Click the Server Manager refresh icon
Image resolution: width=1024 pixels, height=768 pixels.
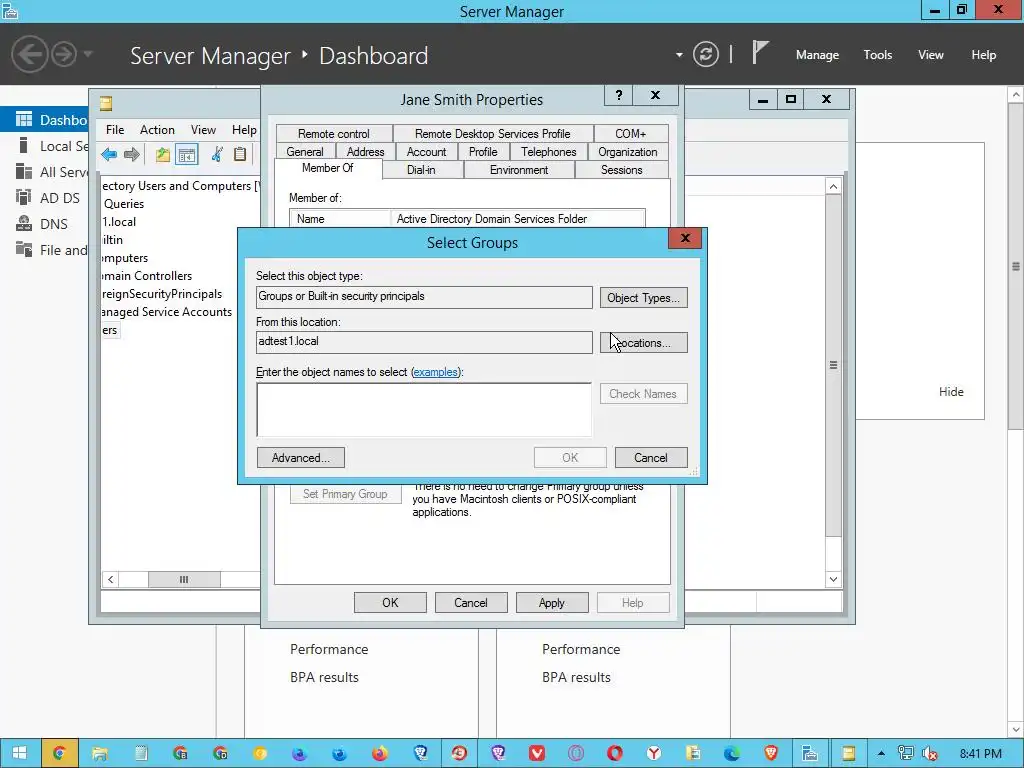coord(706,54)
